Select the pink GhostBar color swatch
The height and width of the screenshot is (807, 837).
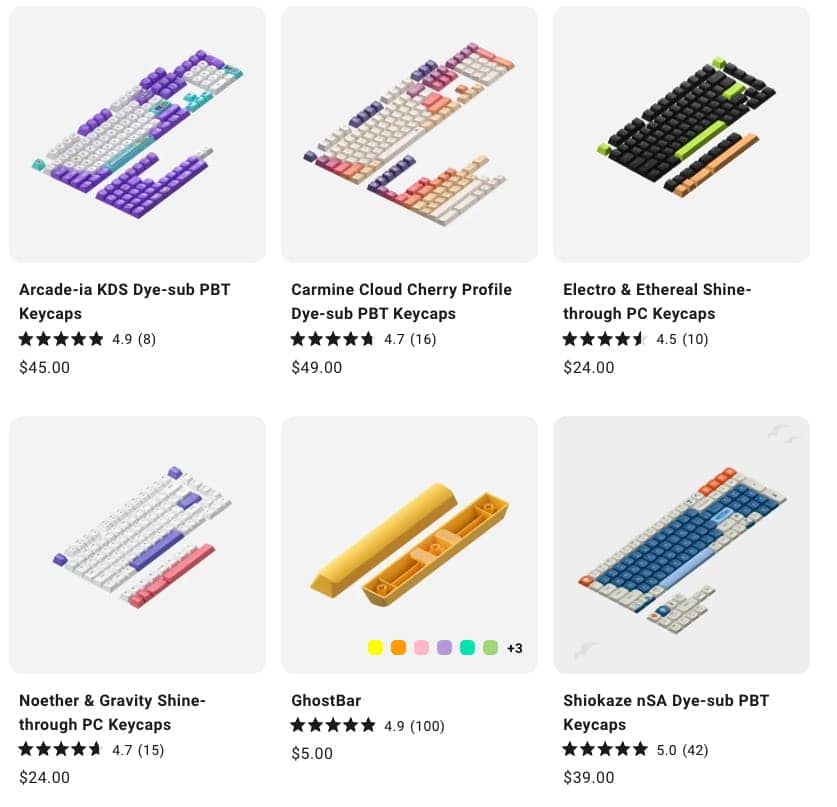(421, 648)
